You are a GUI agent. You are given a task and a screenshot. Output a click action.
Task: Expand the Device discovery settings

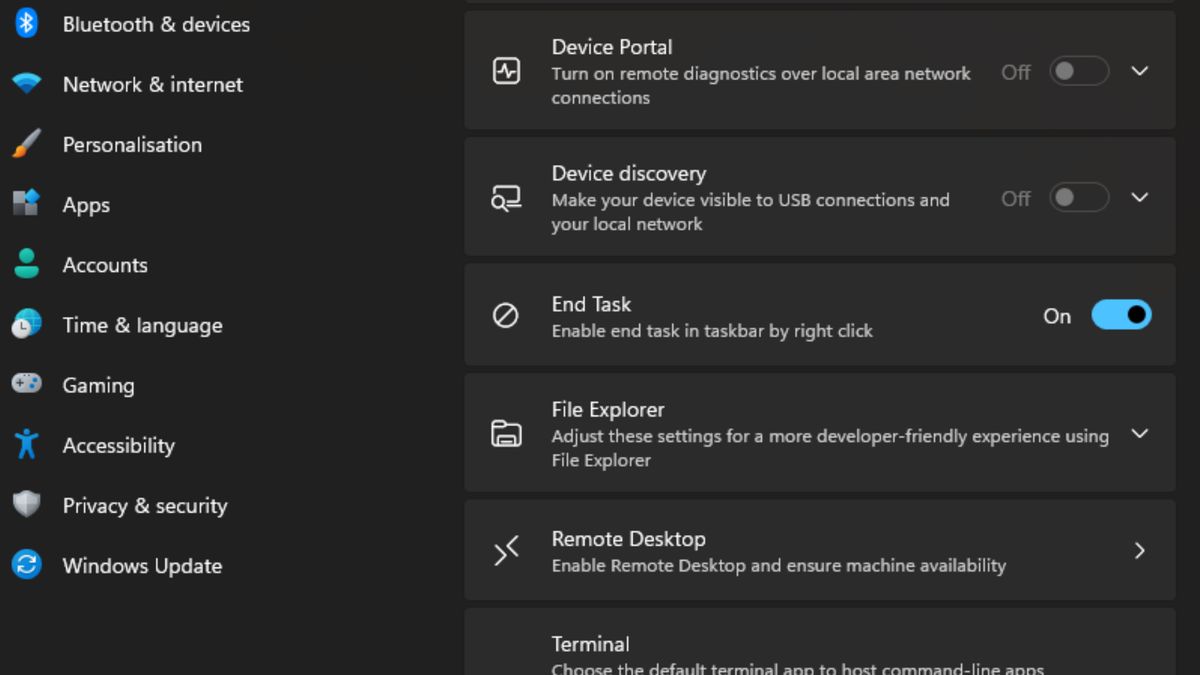pos(1140,198)
